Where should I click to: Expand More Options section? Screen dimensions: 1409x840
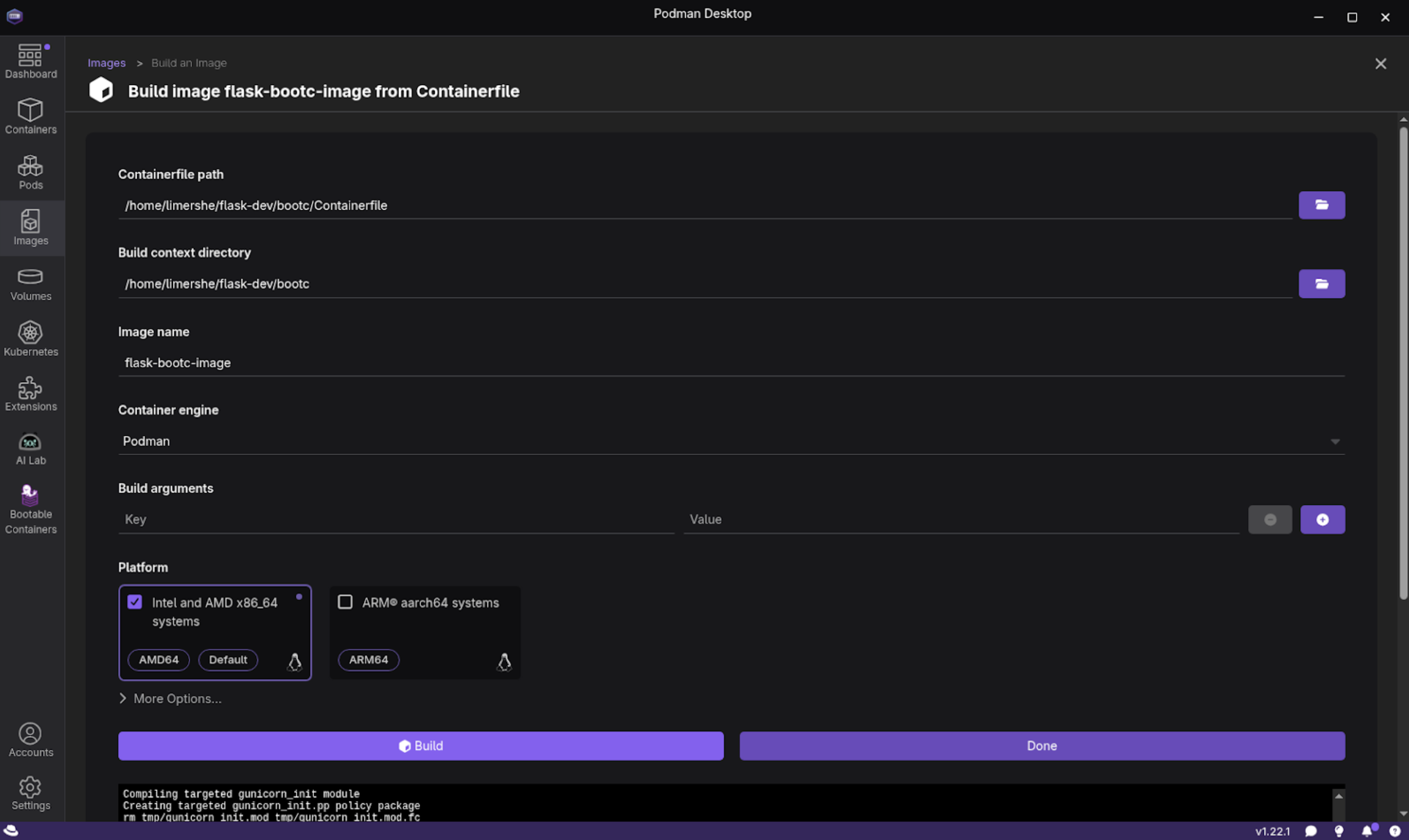point(171,698)
